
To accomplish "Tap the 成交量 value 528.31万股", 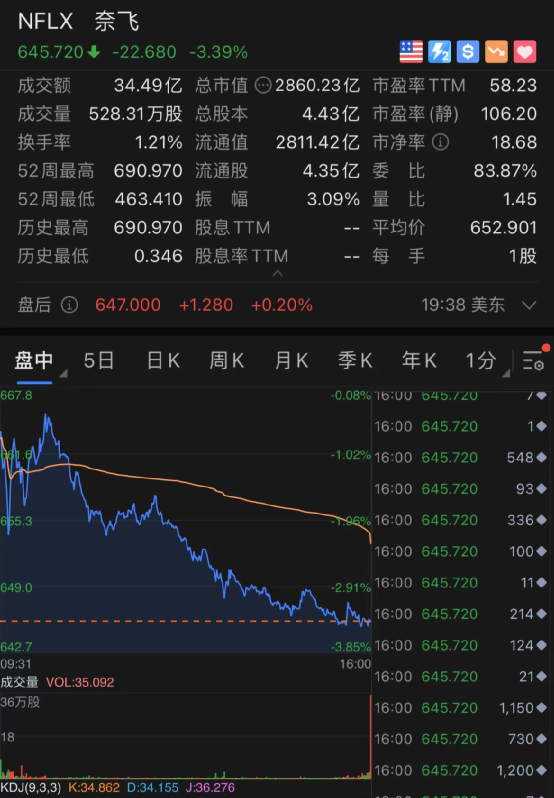I will (x=135, y=114).
